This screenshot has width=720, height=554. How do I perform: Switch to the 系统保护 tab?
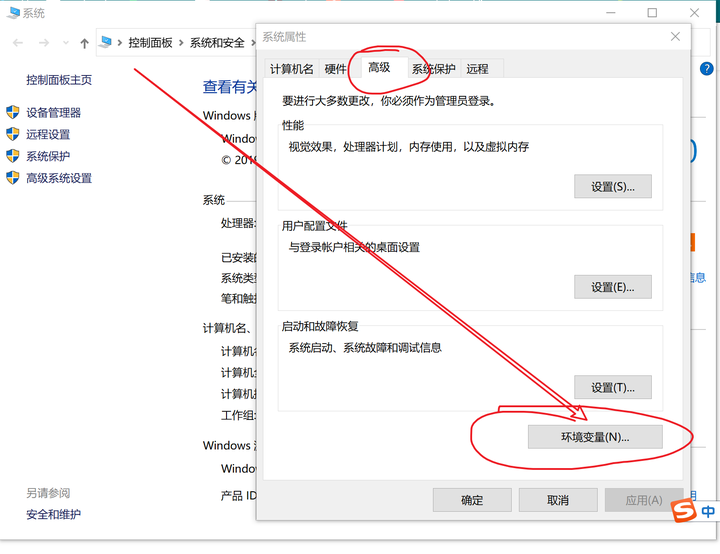(434, 69)
